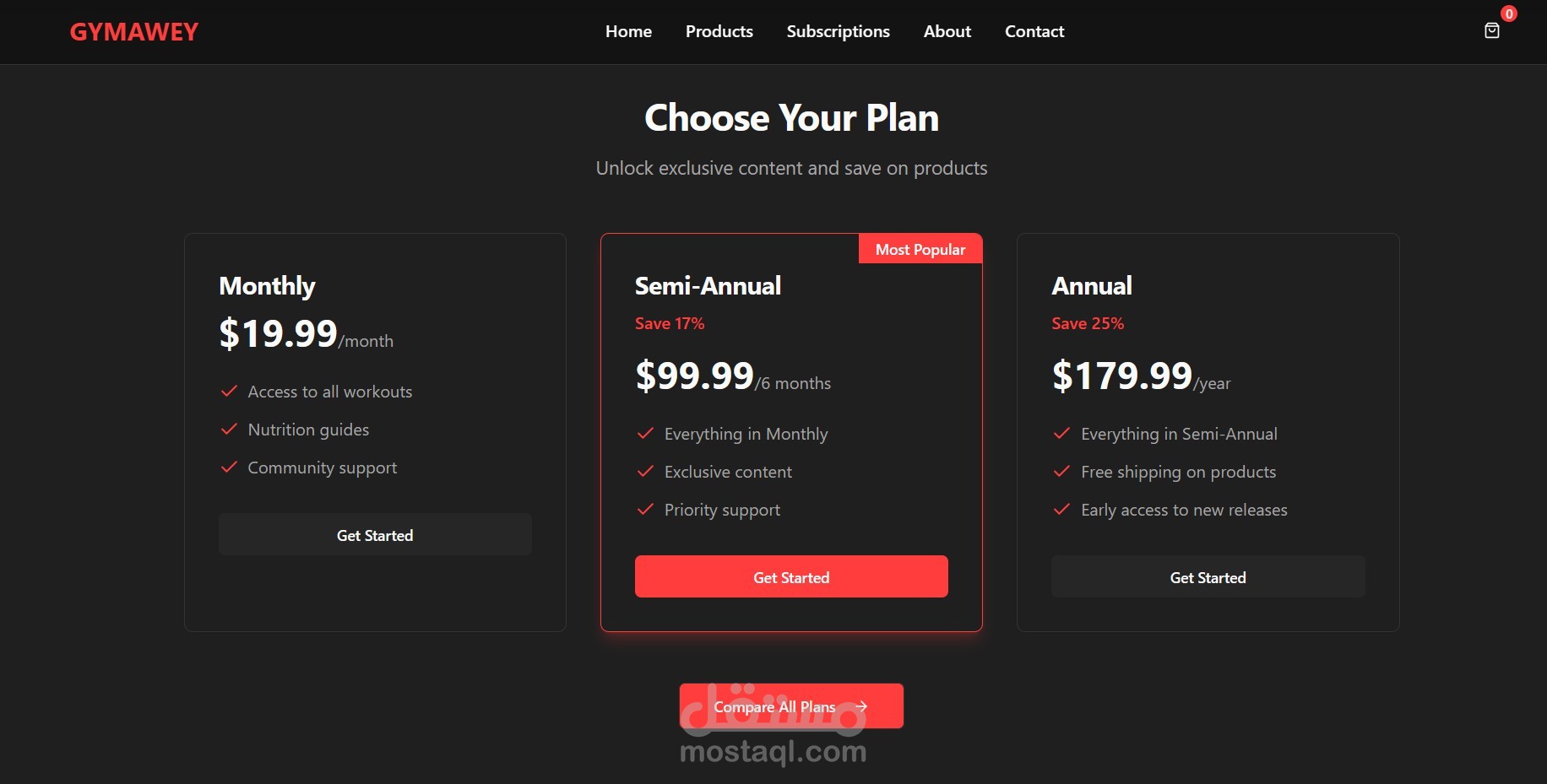Click the GYMAWEY logo
Image resolution: width=1547 pixels, height=784 pixels.
point(133,32)
